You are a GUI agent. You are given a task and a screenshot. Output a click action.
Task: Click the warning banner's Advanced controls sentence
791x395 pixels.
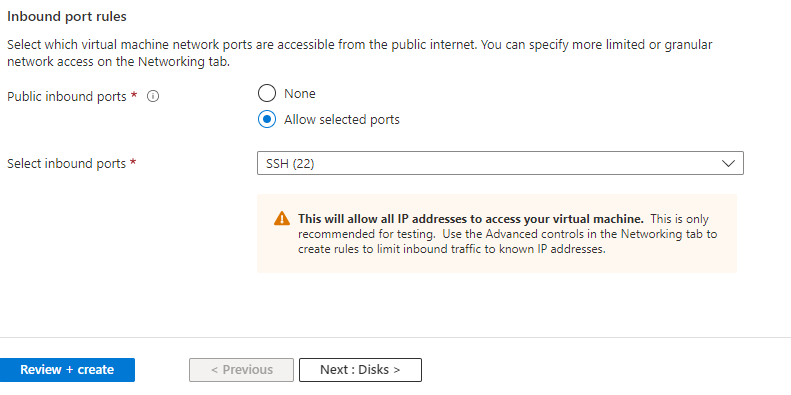[507, 242]
